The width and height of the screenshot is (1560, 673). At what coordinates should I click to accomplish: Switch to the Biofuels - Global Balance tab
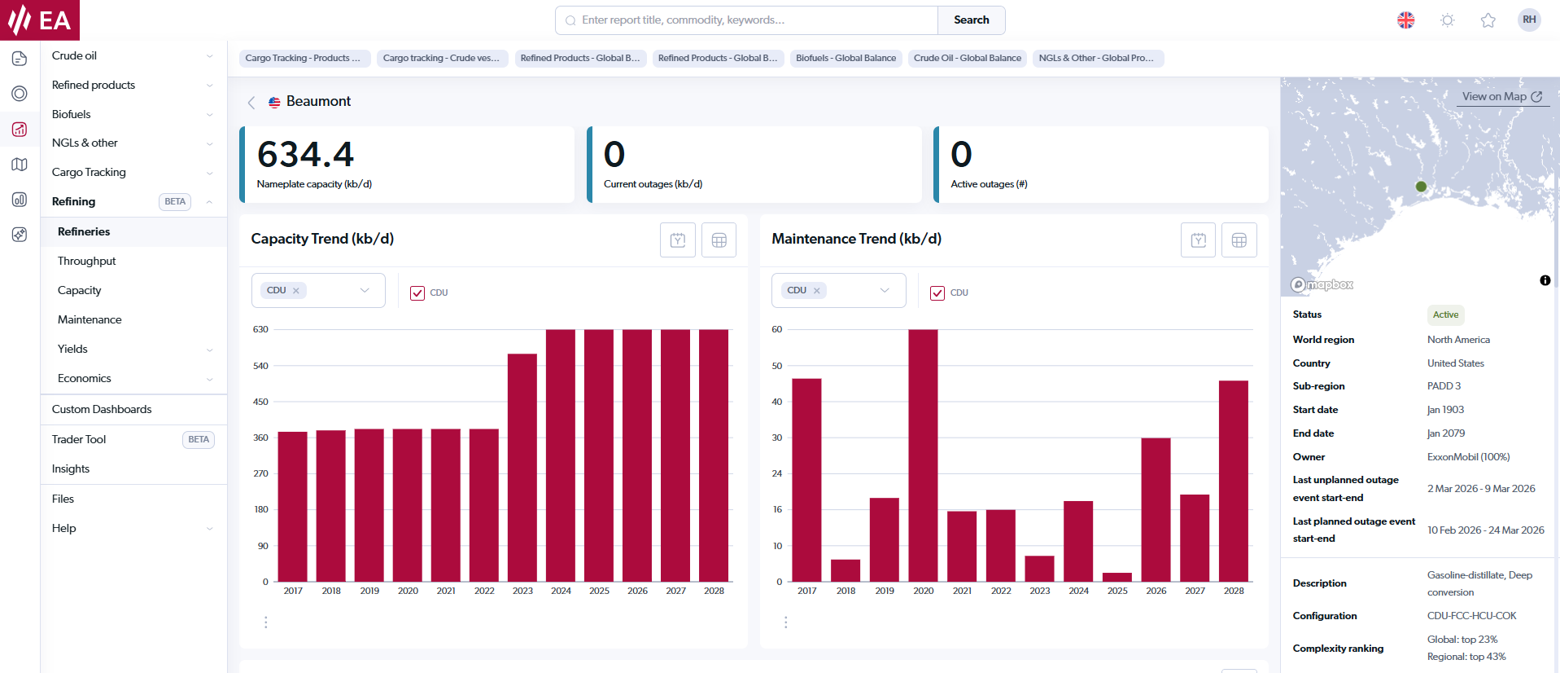[846, 58]
